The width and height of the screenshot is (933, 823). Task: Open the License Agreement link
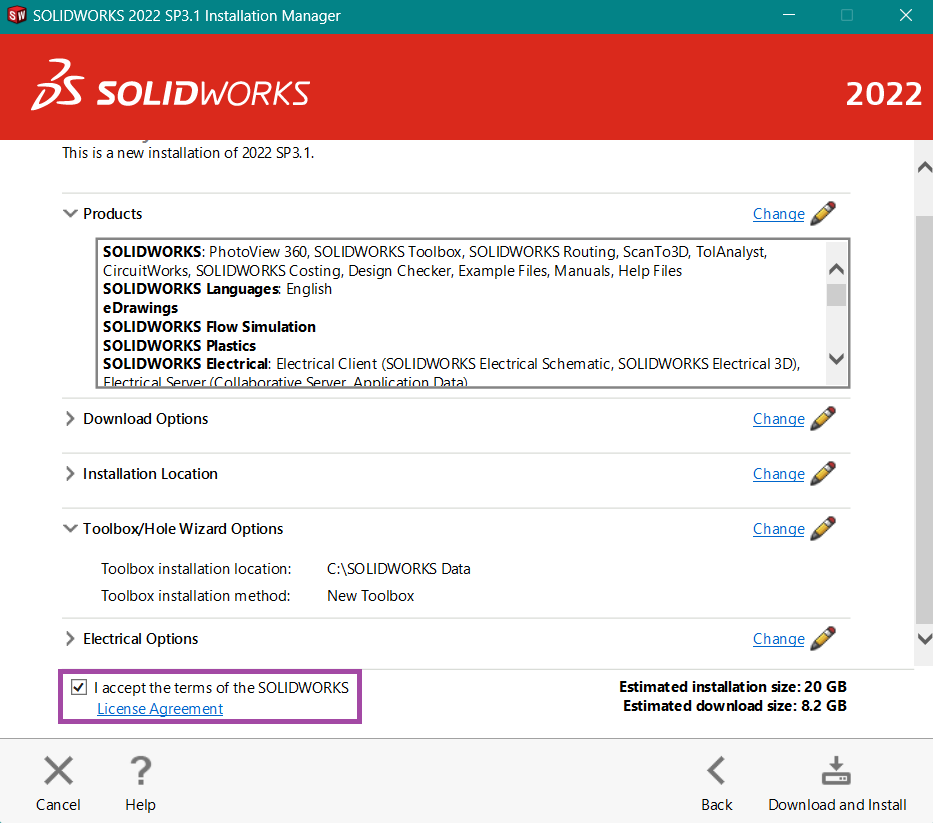[x=160, y=709]
